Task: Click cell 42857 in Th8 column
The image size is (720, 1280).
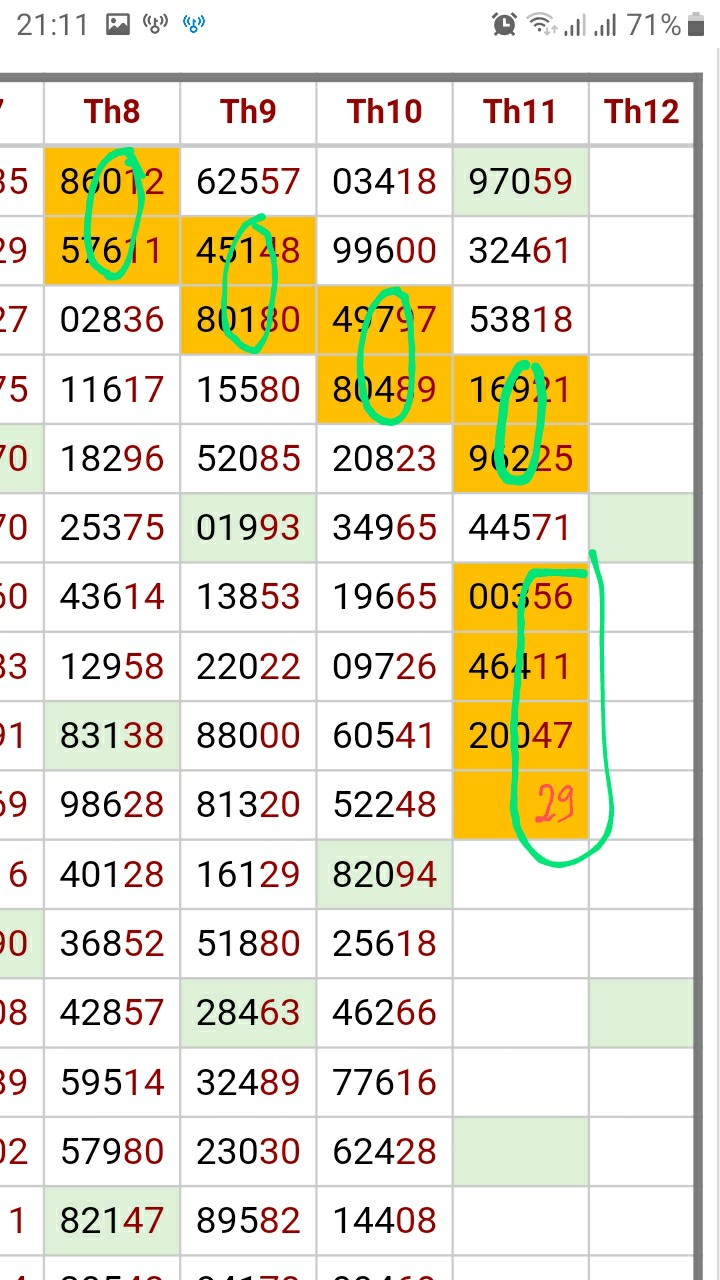Action: (112, 1013)
